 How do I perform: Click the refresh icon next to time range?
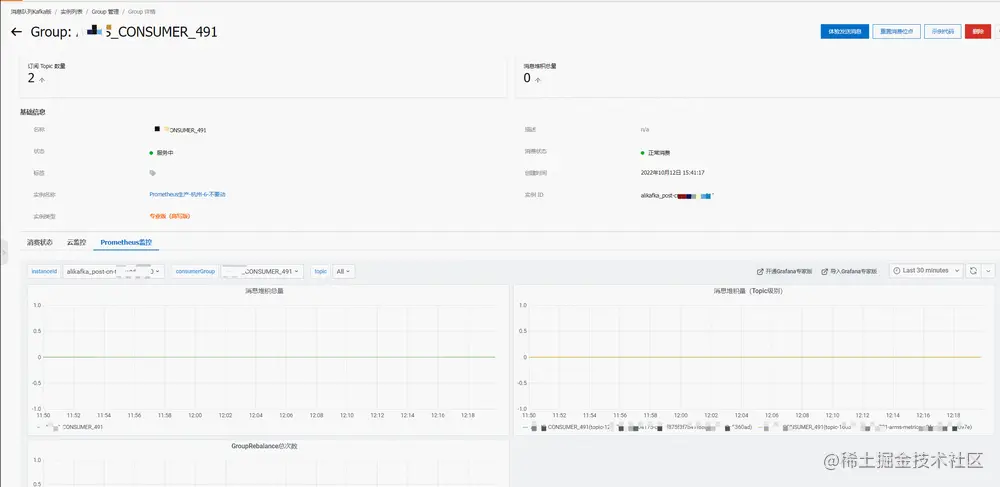(973, 271)
